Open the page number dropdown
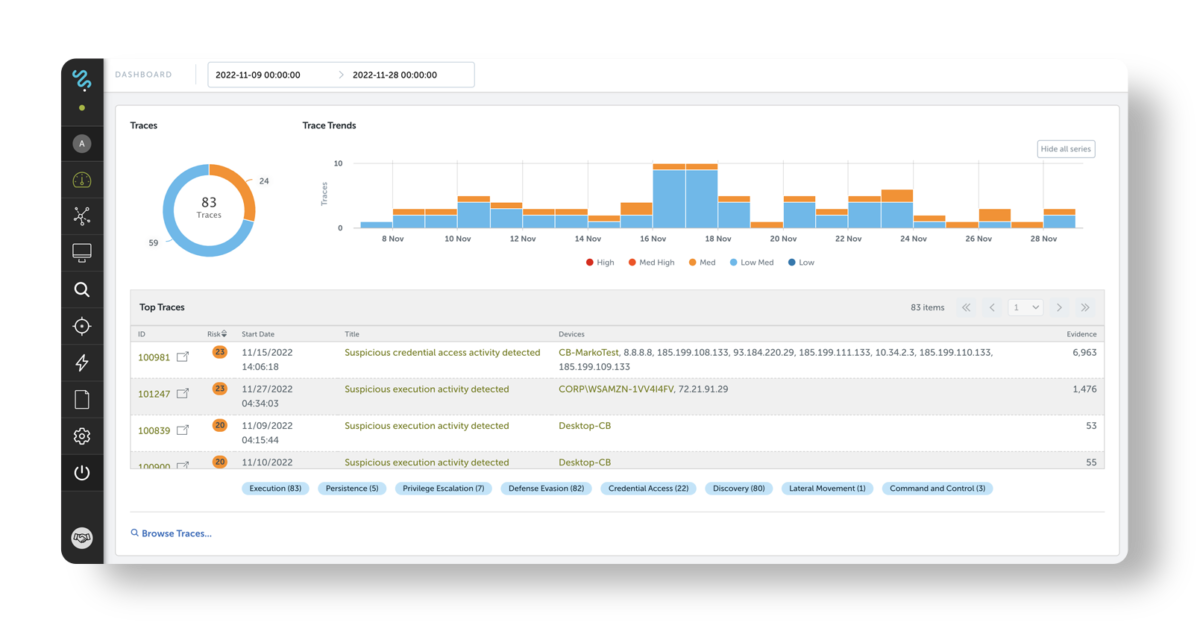The image size is (1200, 640). (1025, 308)
